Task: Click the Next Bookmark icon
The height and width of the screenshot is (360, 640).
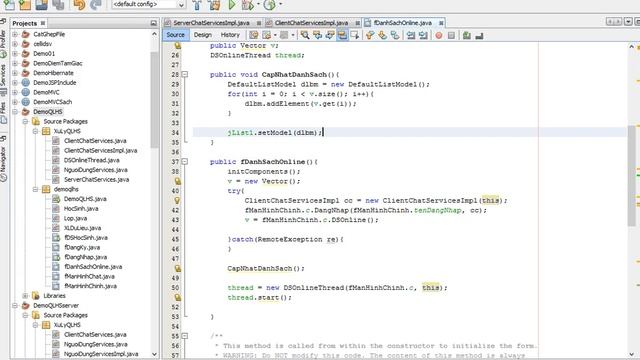Action: click(x=382, y=36)
